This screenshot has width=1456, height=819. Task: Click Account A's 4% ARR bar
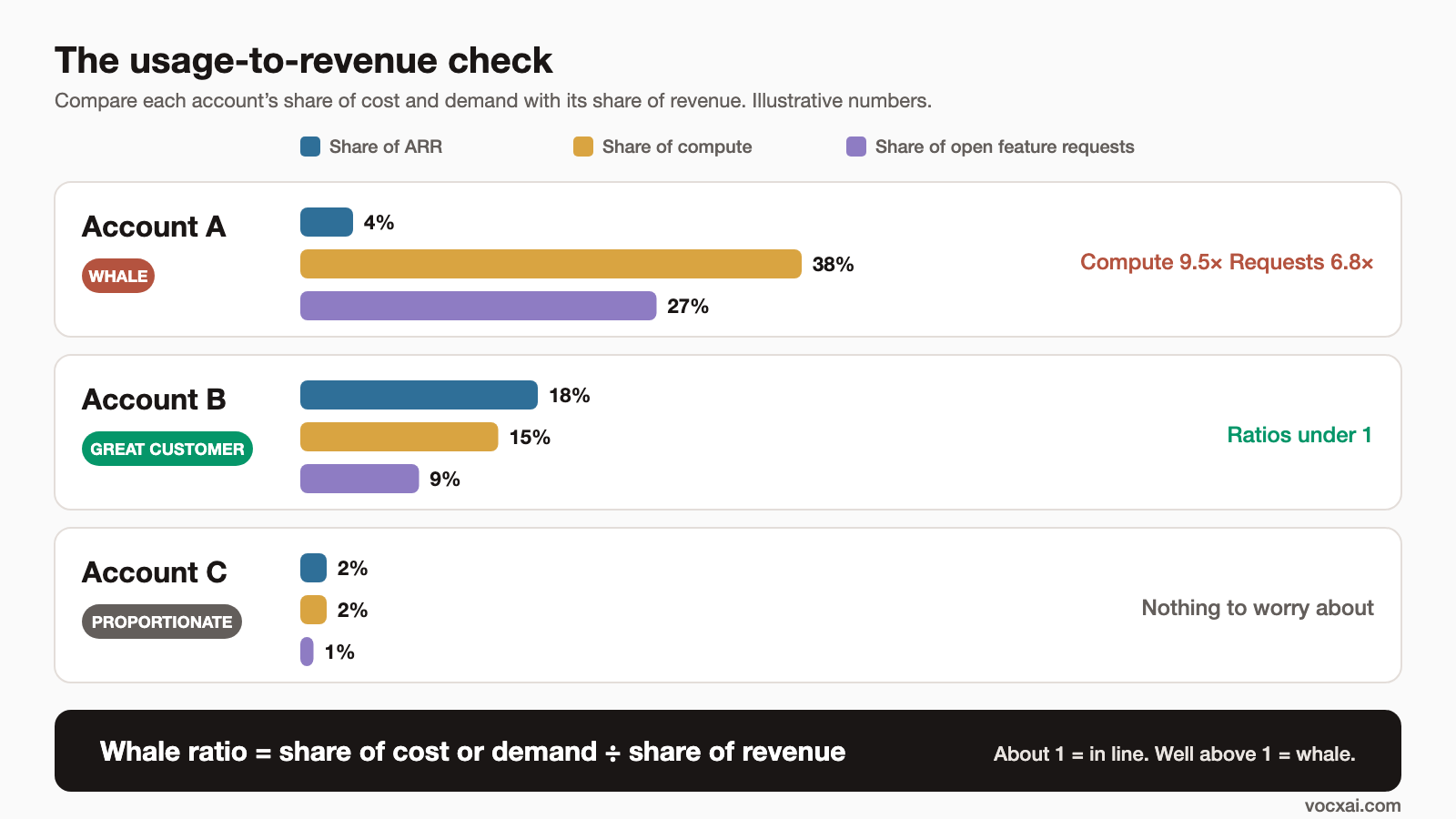coord(327,222)
